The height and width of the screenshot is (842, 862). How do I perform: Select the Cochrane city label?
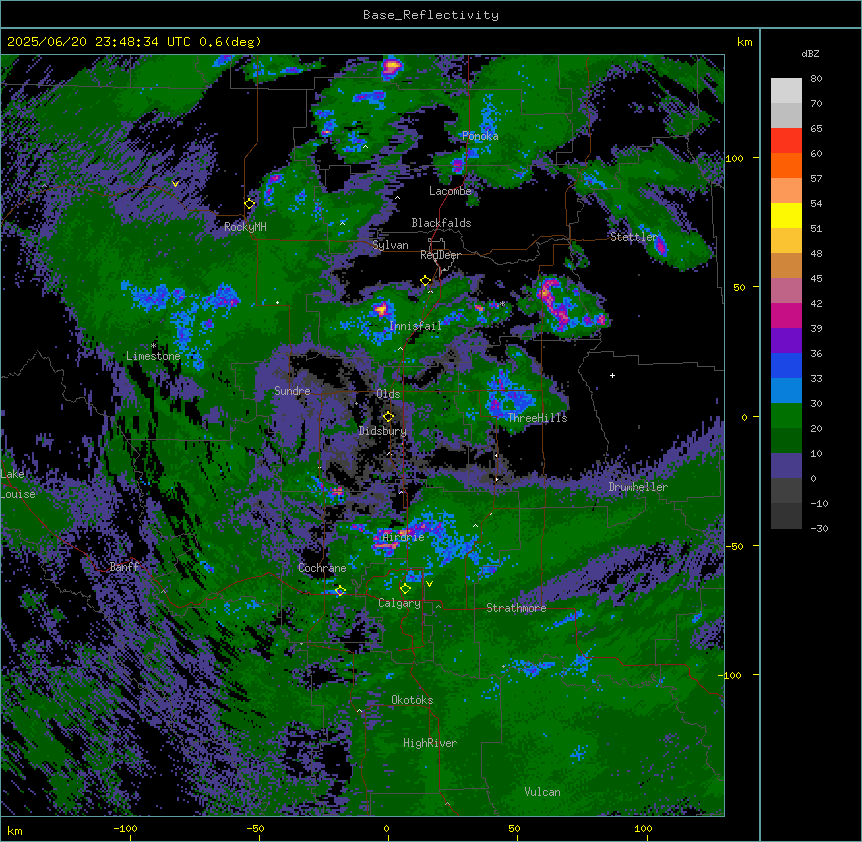(322, 568)
